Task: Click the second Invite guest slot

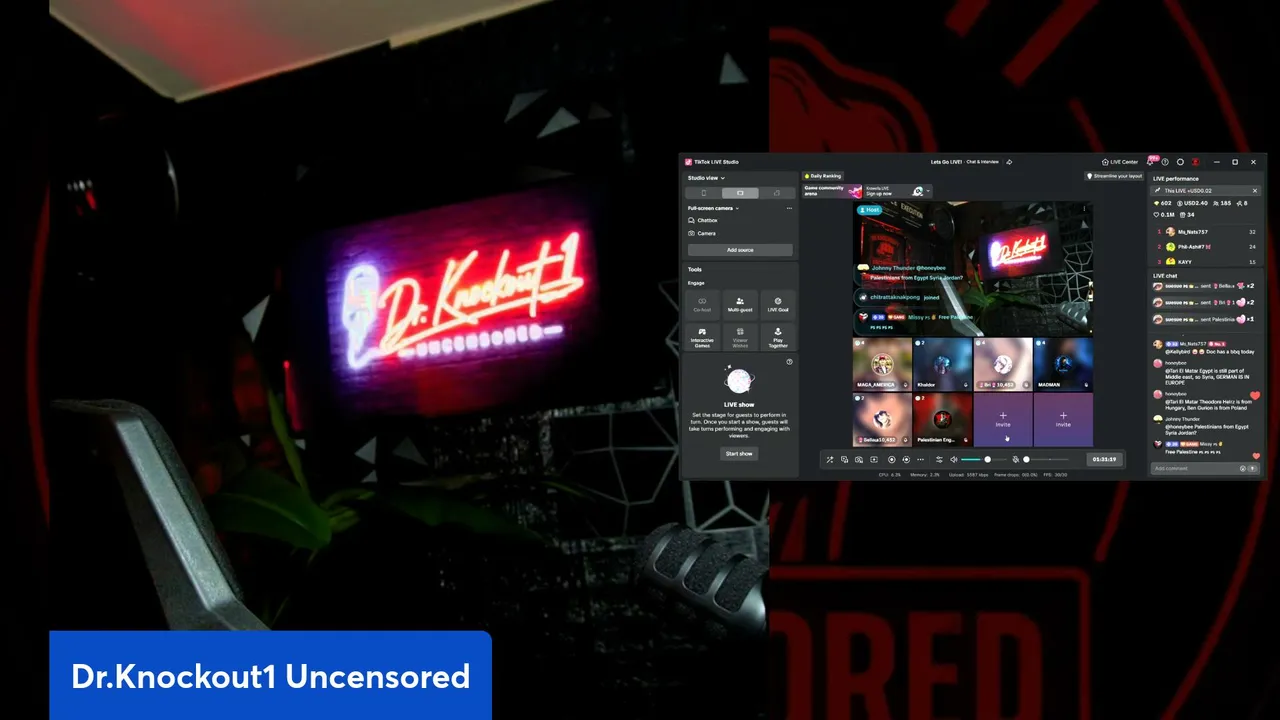Action: [1063, 419]
